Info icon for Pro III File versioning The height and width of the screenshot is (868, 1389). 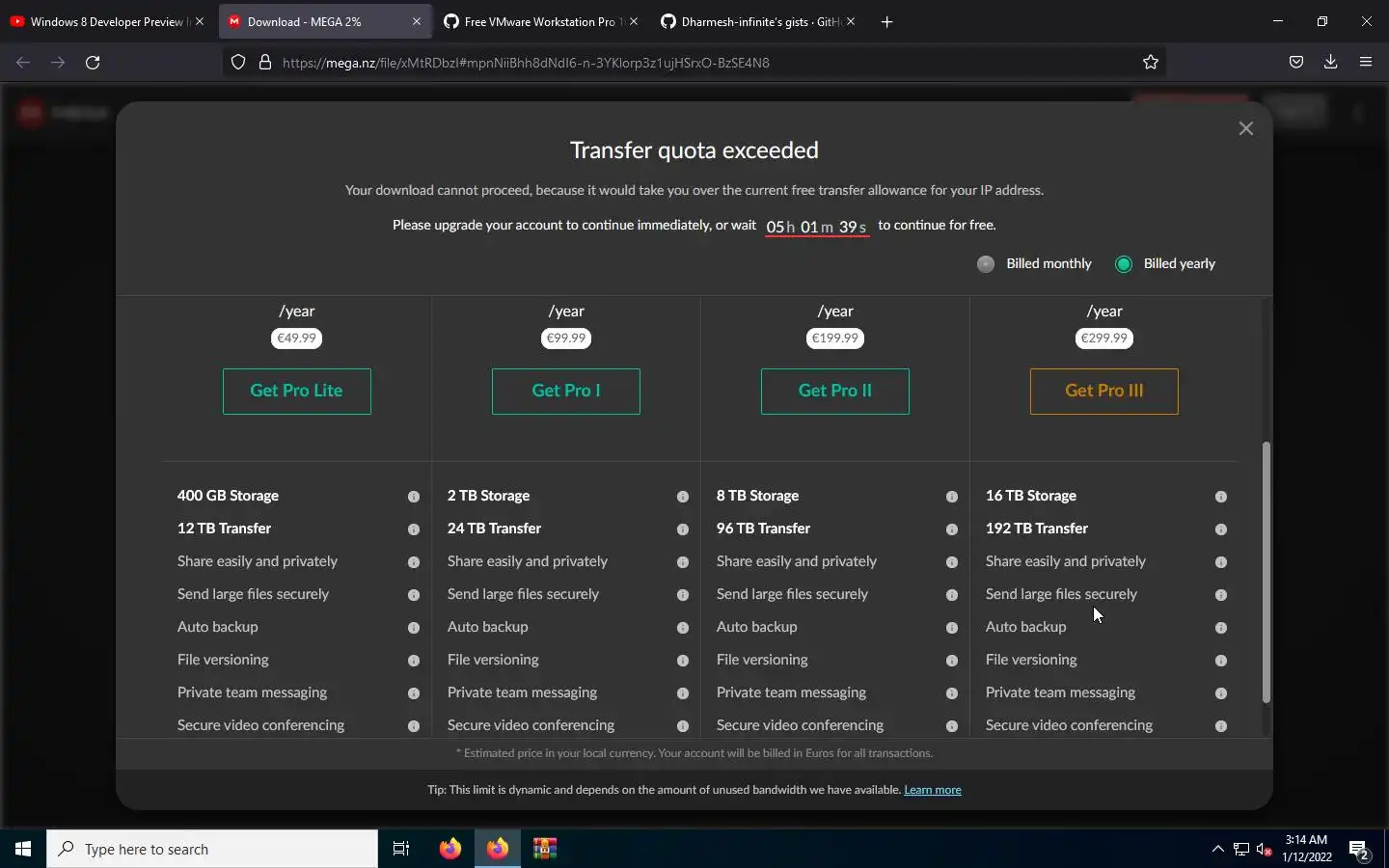[x=1221, y=661]
